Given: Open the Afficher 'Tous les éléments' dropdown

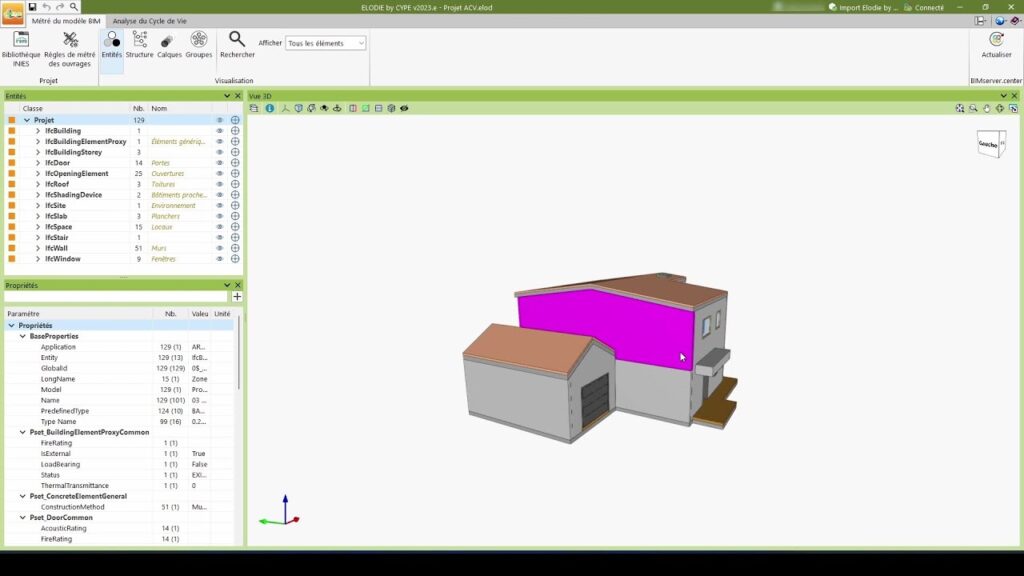Looking at the screenshot, I should 326,43.
